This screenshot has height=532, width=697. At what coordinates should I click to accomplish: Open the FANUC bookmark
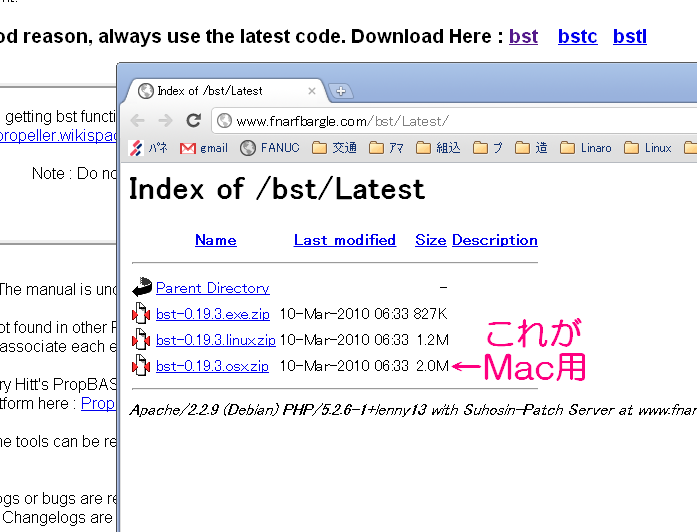tap(270, 148)
